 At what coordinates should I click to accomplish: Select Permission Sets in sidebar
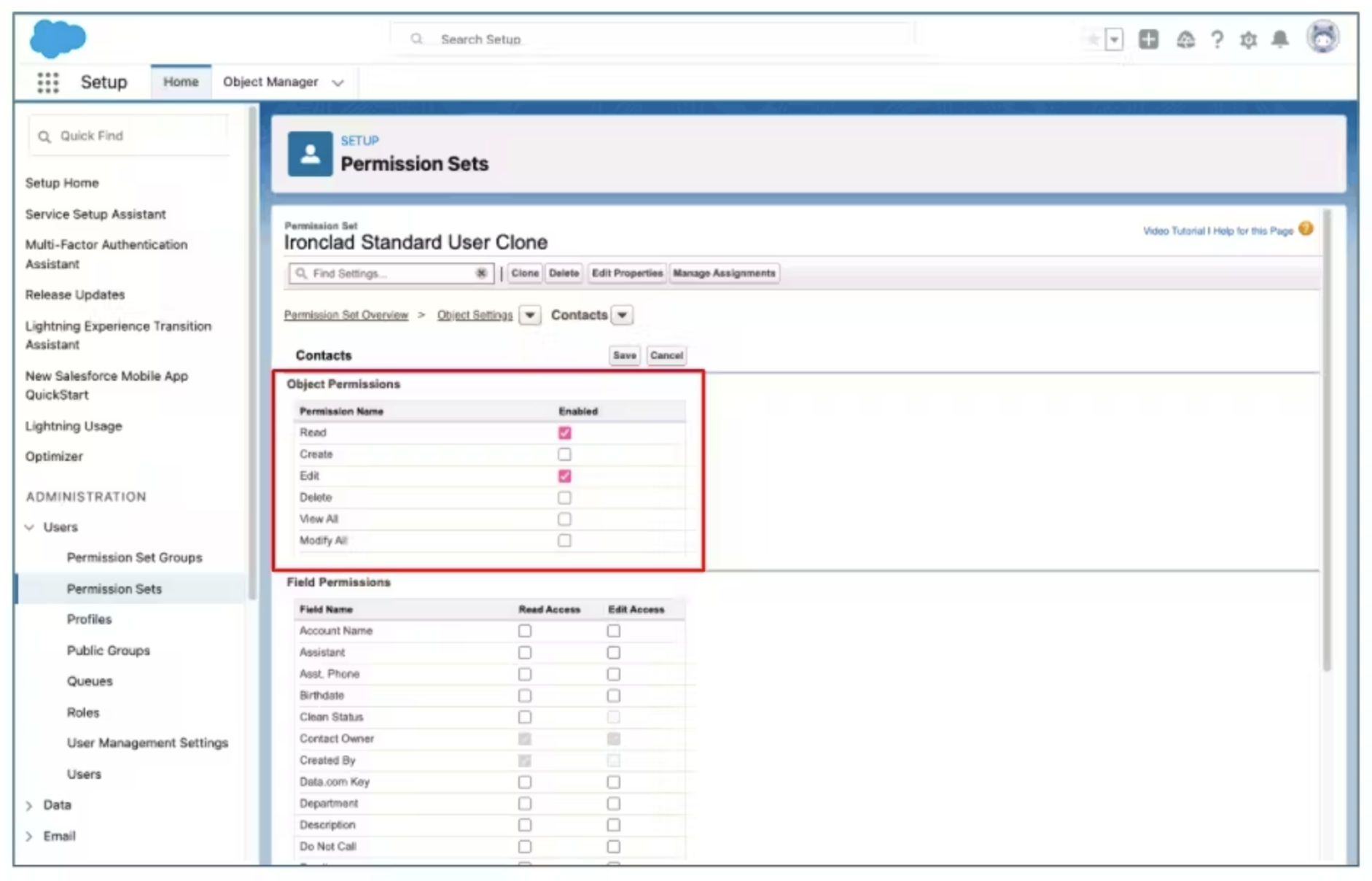tap(114, 589)
